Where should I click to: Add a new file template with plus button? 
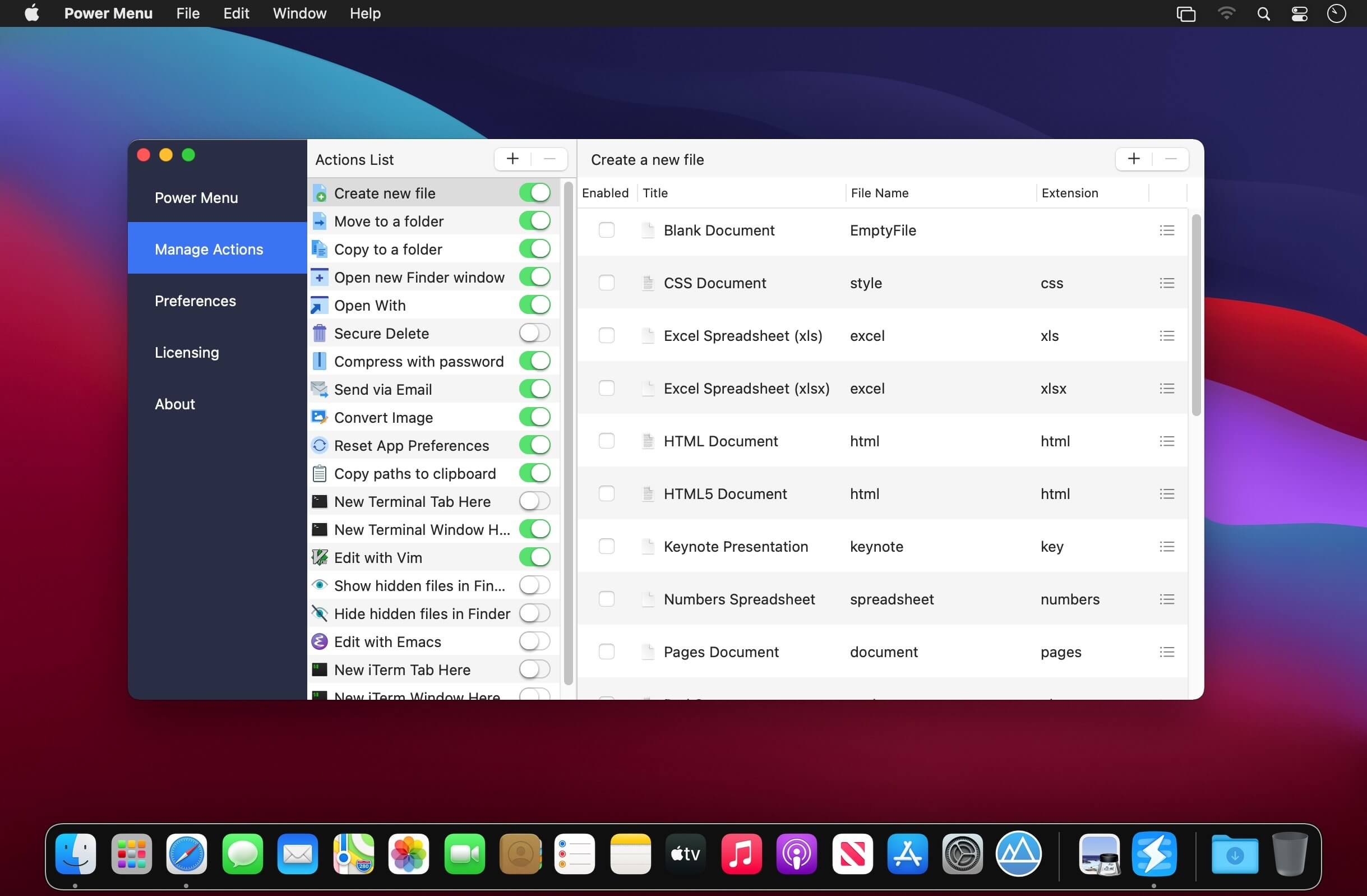click(x=1134, y=159)
